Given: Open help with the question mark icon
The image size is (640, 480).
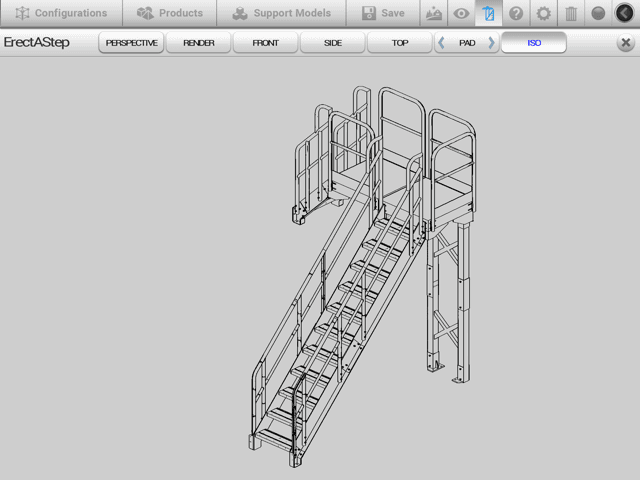Looking at the screenshot, I should click(516, 14).
